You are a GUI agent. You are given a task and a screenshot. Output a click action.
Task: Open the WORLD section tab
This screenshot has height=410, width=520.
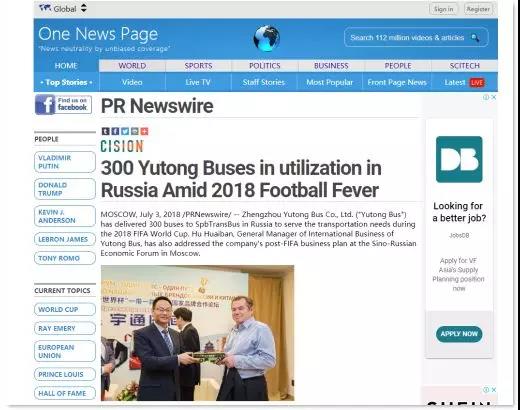[x=132, y=66]
